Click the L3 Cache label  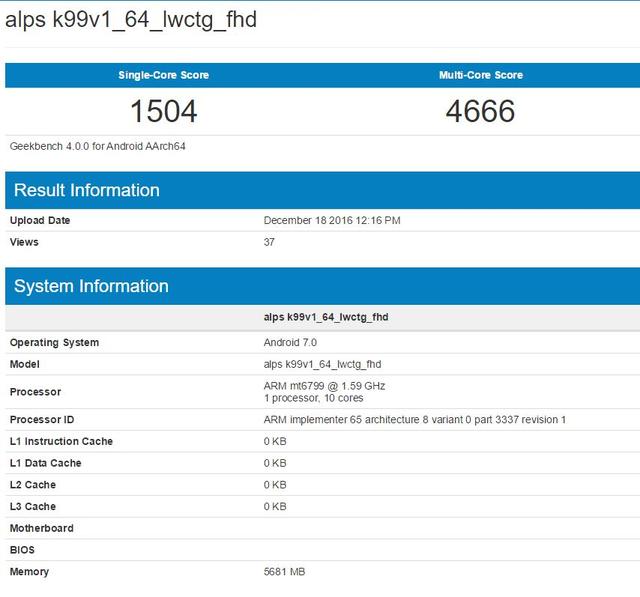[33, 506]
